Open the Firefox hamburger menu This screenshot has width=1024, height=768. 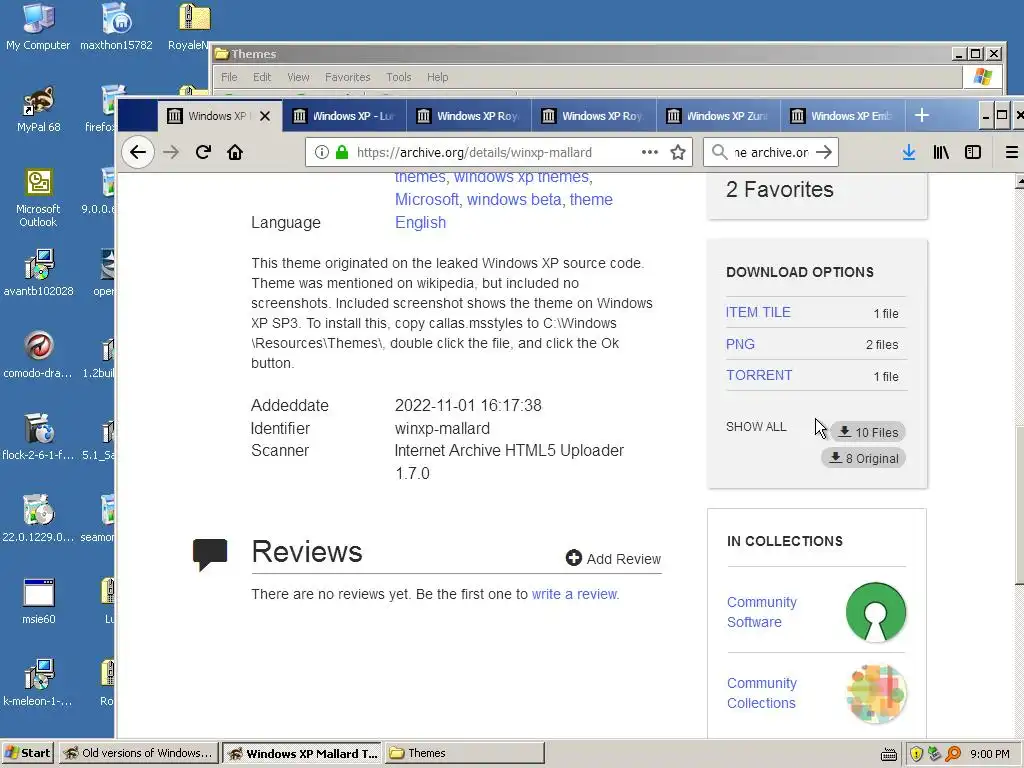(1012, 152)
